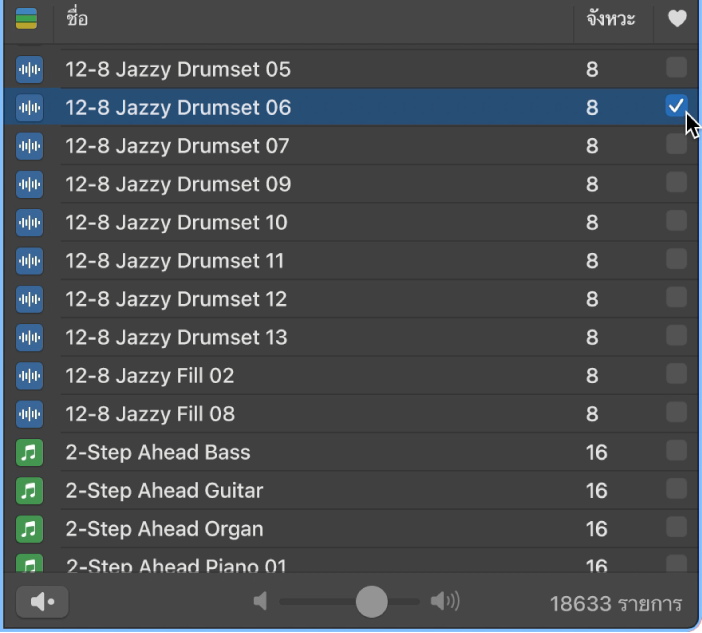Screen dimensions: 702x633
Task: Click the loop type filter icon in header
Action: click(x=26, y=20)
